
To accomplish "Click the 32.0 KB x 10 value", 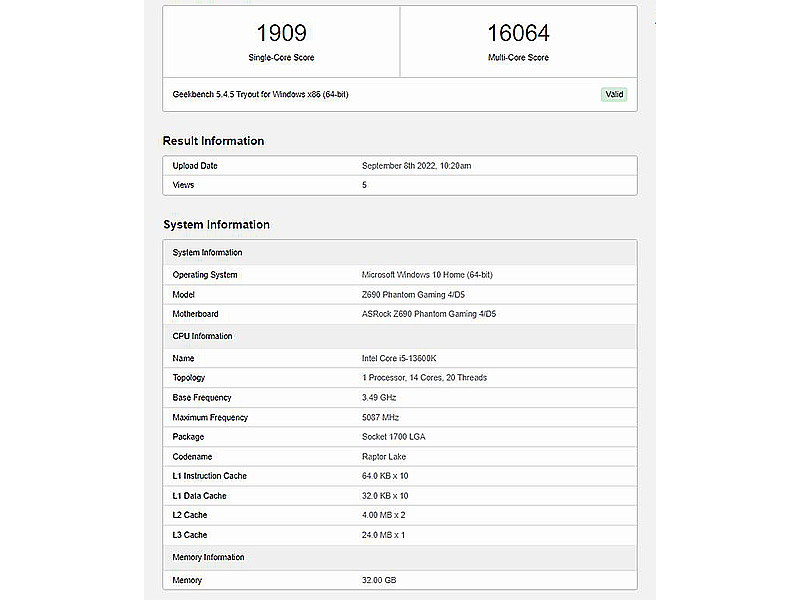I will pos(385,496).
